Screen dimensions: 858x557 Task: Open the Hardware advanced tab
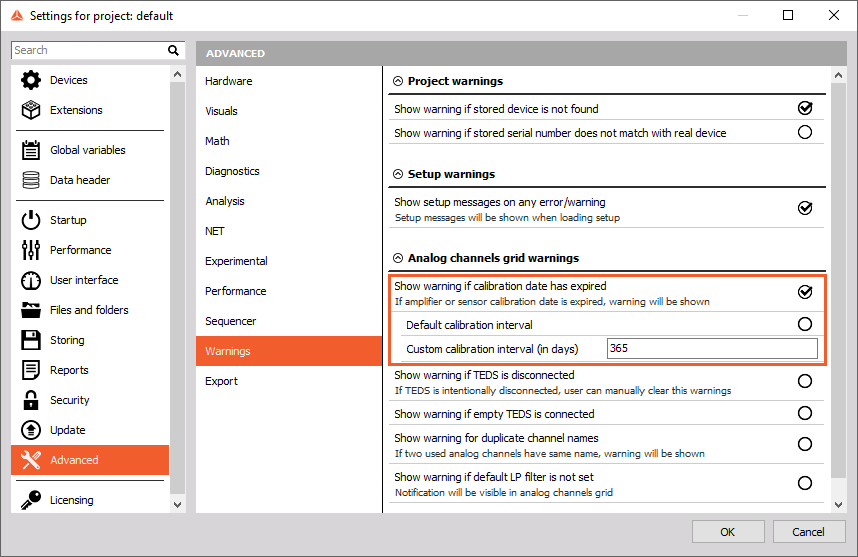coord(289,81)
